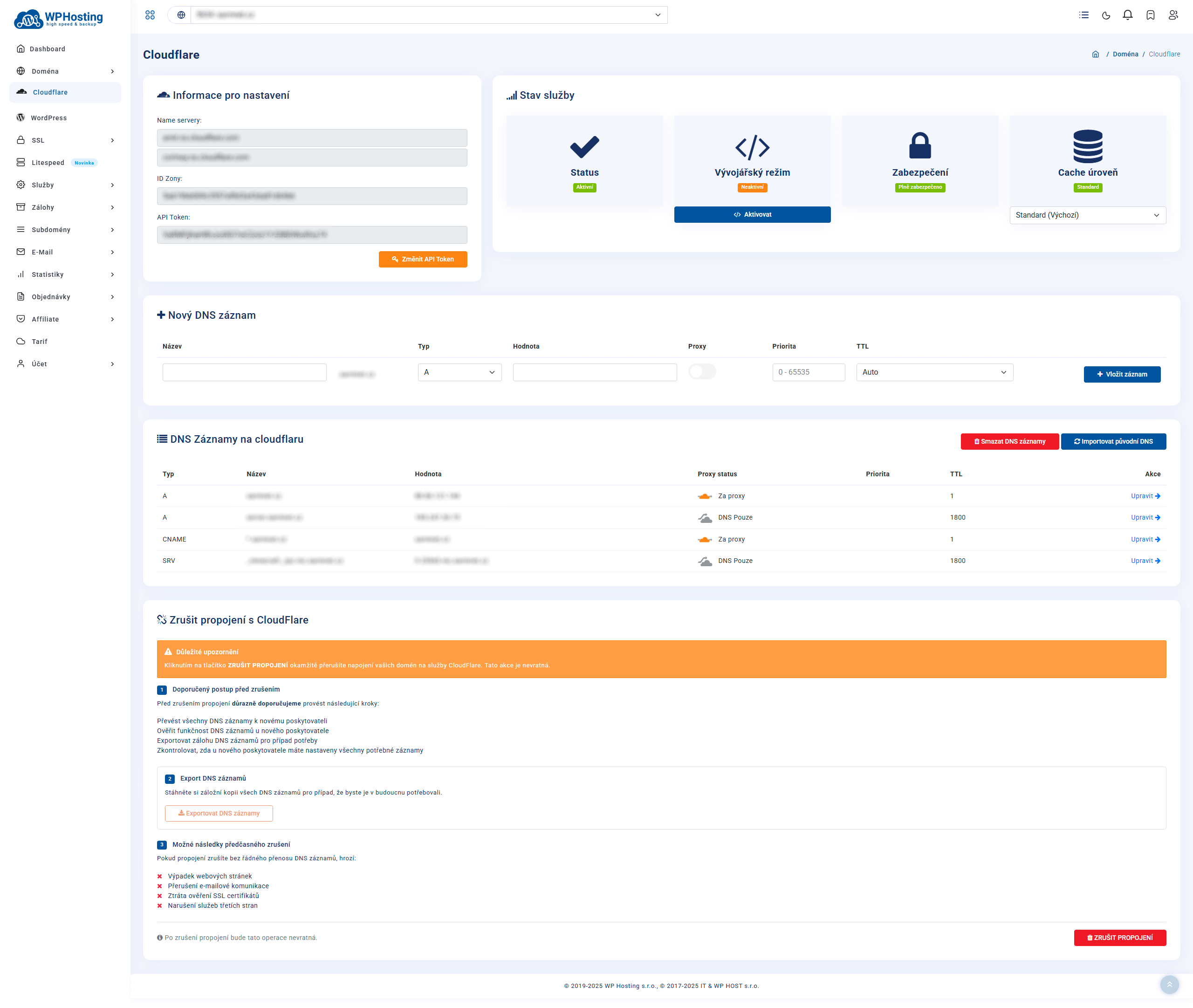Screen dimensions: 1193x1008
Task: Click the Dashboard home sidebar icon
Action: coord(21,48)
